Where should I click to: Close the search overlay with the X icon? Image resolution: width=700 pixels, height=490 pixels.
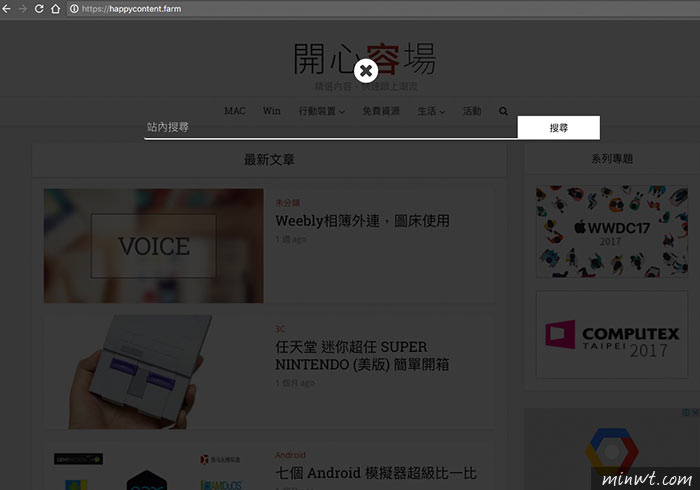[366, 71]
